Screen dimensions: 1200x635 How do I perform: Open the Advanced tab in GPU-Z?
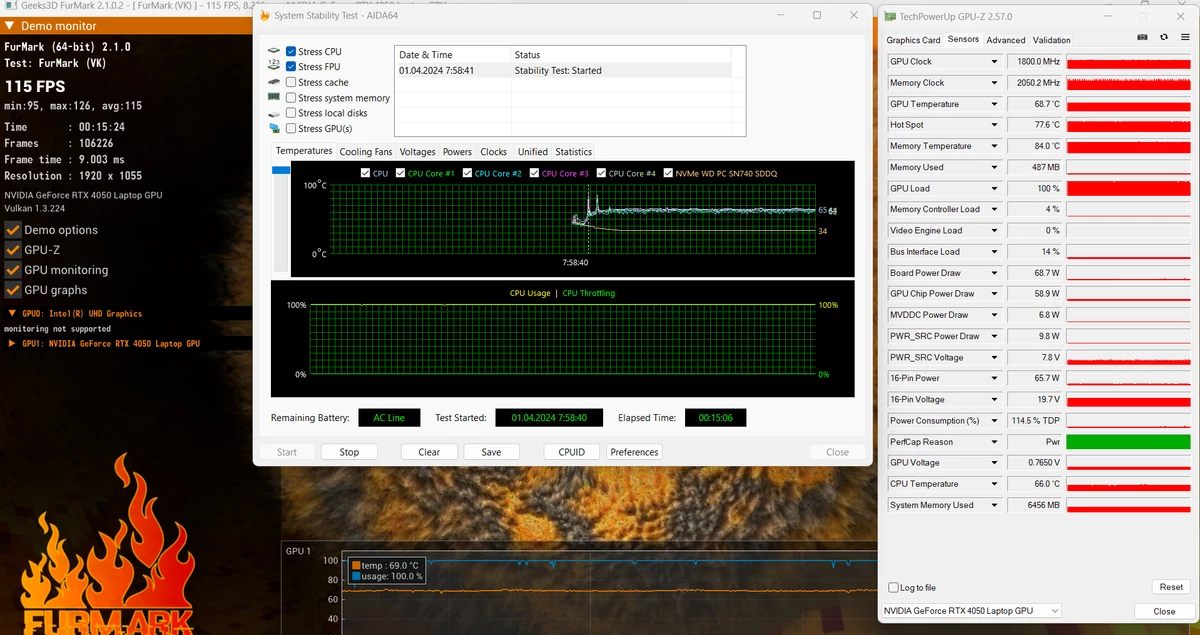pyautogui.click(x=1006, y=40)
